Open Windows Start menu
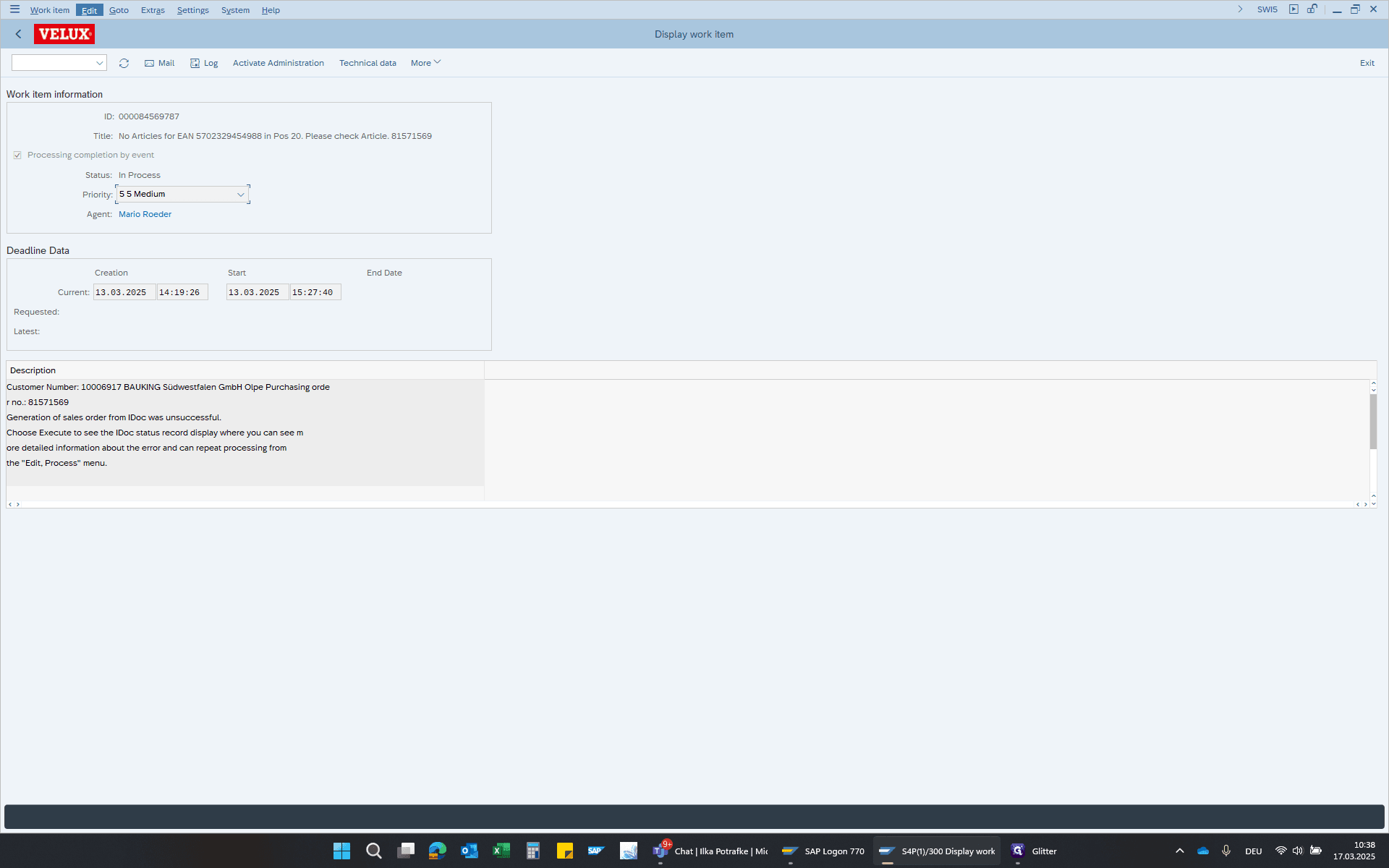1389x868 pixels. pyautogui.click(x=341, y=851)
